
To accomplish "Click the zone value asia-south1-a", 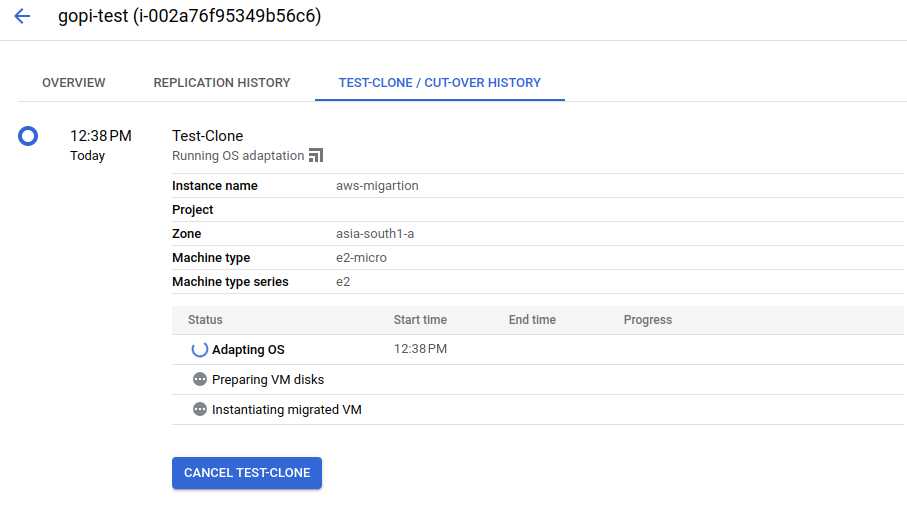I will [375, 234].
